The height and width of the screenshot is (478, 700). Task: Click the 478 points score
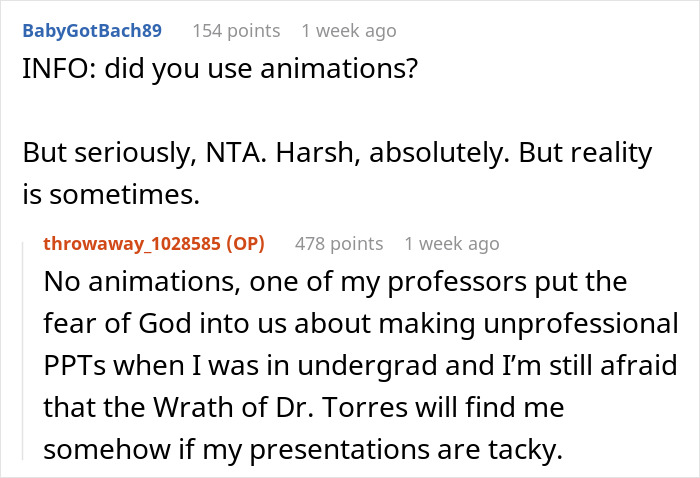pyautogui.click(x=339, y=243)
